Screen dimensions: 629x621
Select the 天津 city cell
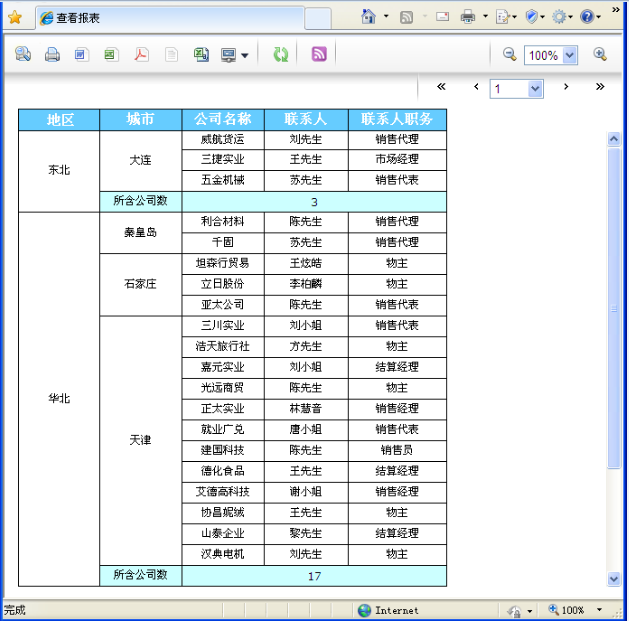tap(141, 440)
